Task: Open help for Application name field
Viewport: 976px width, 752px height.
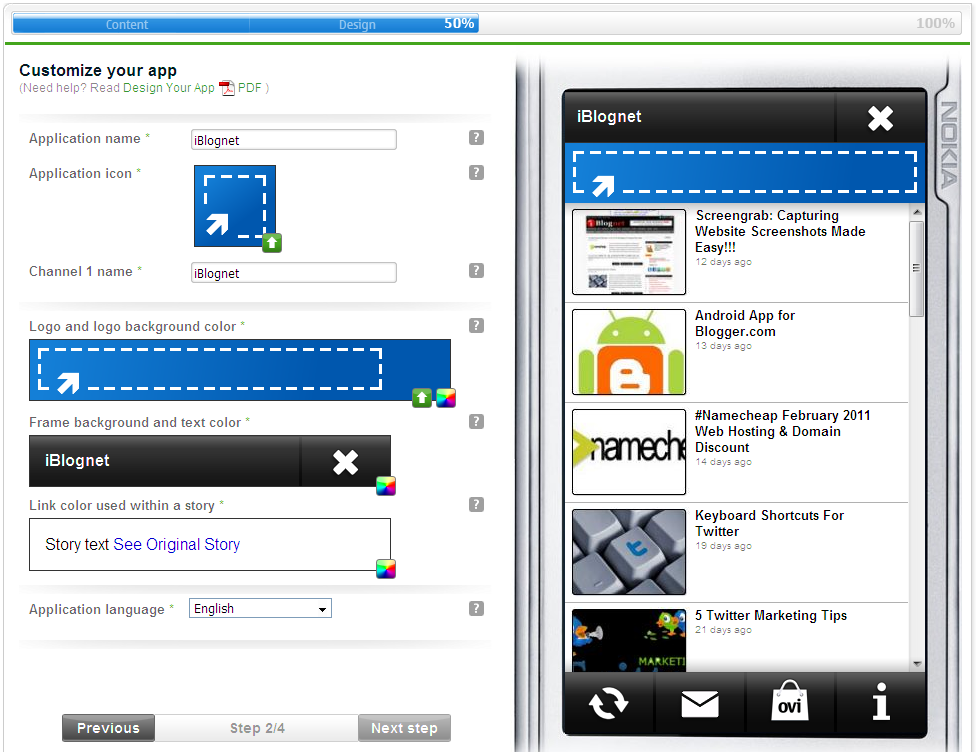Action: [x=476, y=138]
